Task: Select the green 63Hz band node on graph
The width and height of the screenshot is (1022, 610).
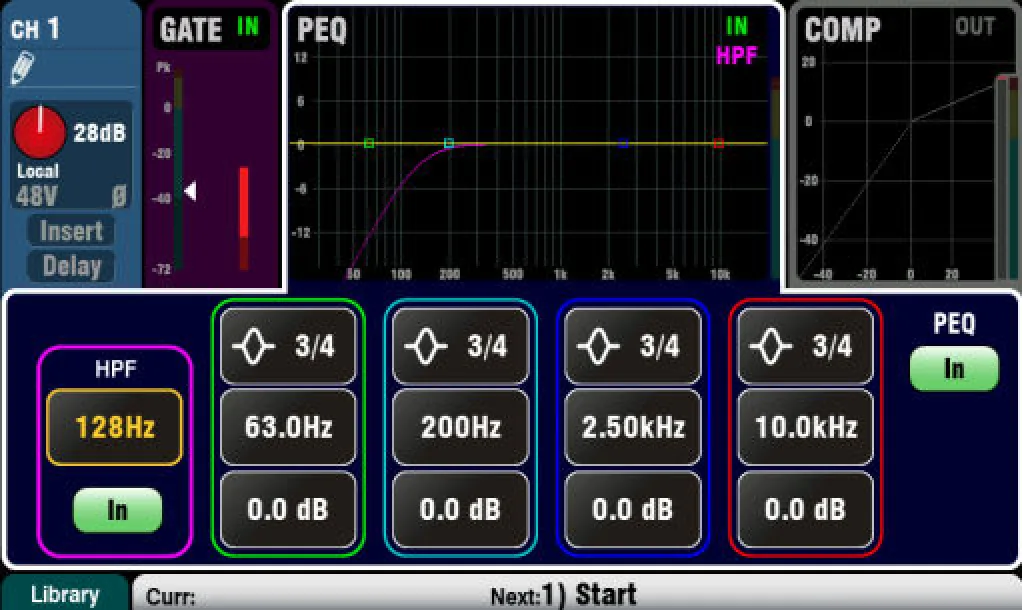Action: point(369,143)
